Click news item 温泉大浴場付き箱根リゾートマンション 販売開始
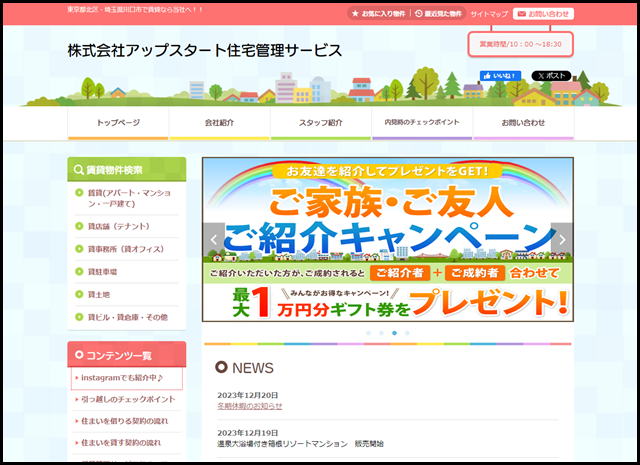 tap(300, 444)
